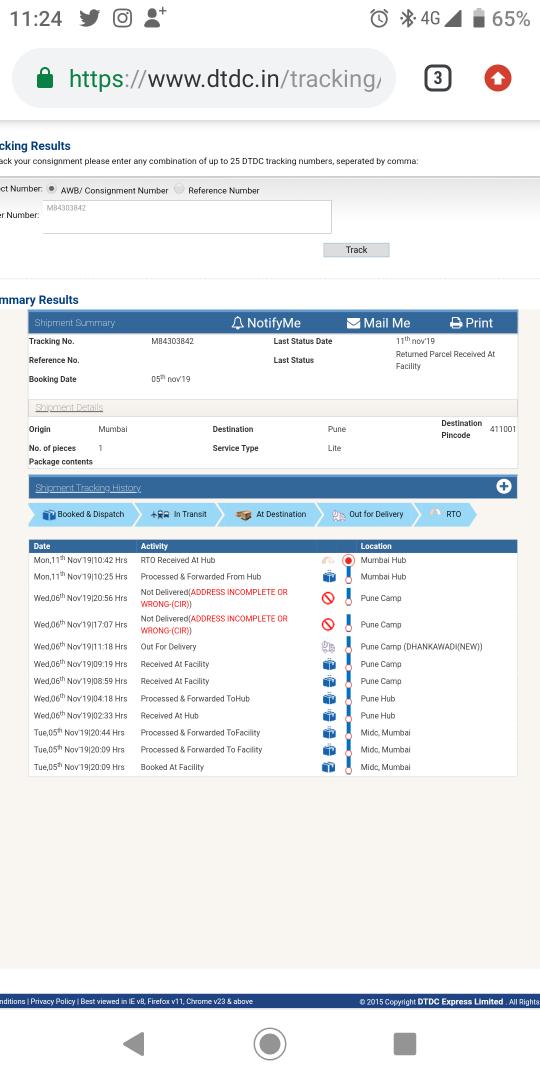
Task: Click the 'Out For Delivery' activity text
Action: (169, 647)
